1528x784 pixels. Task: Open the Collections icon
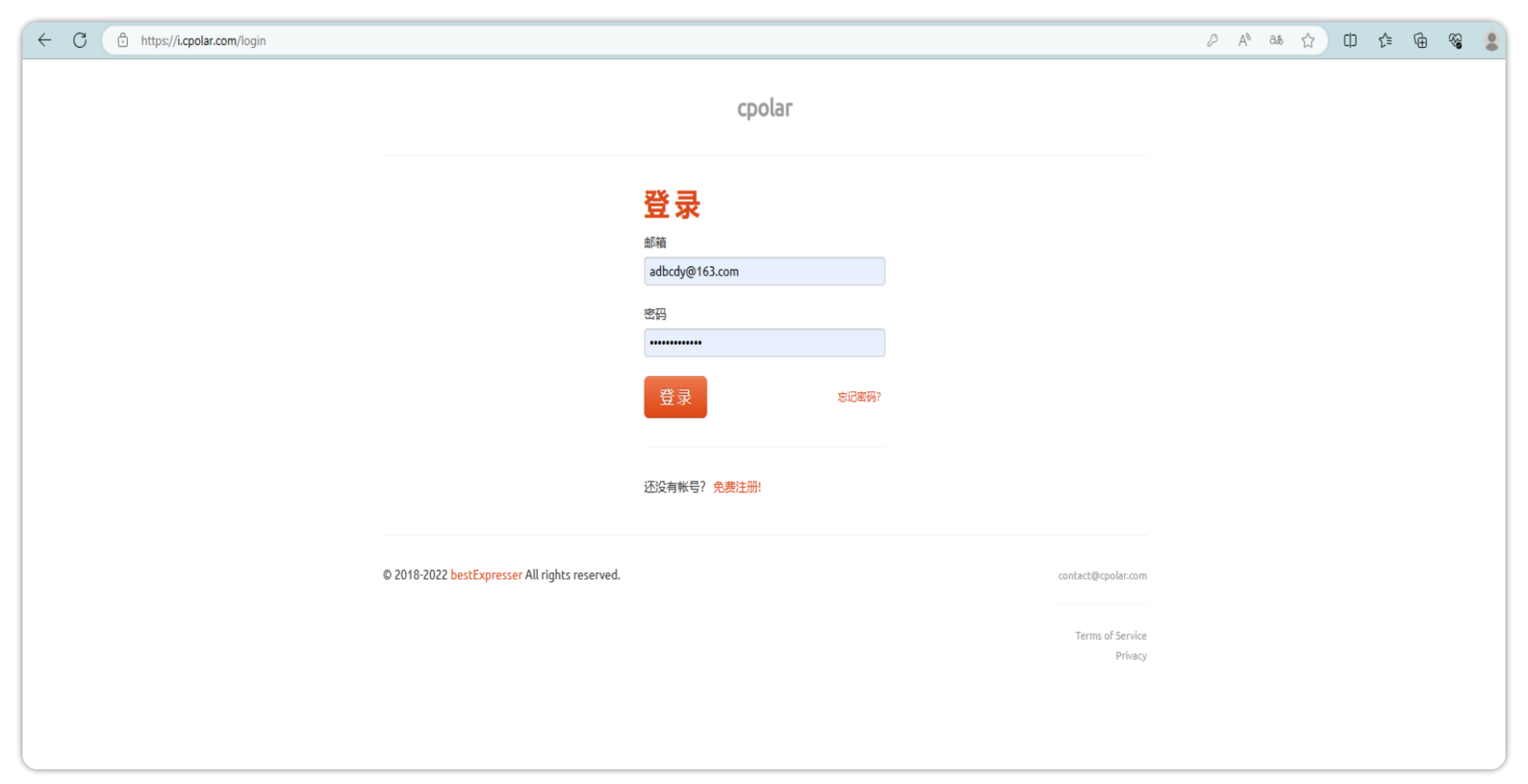[1420, 40]
